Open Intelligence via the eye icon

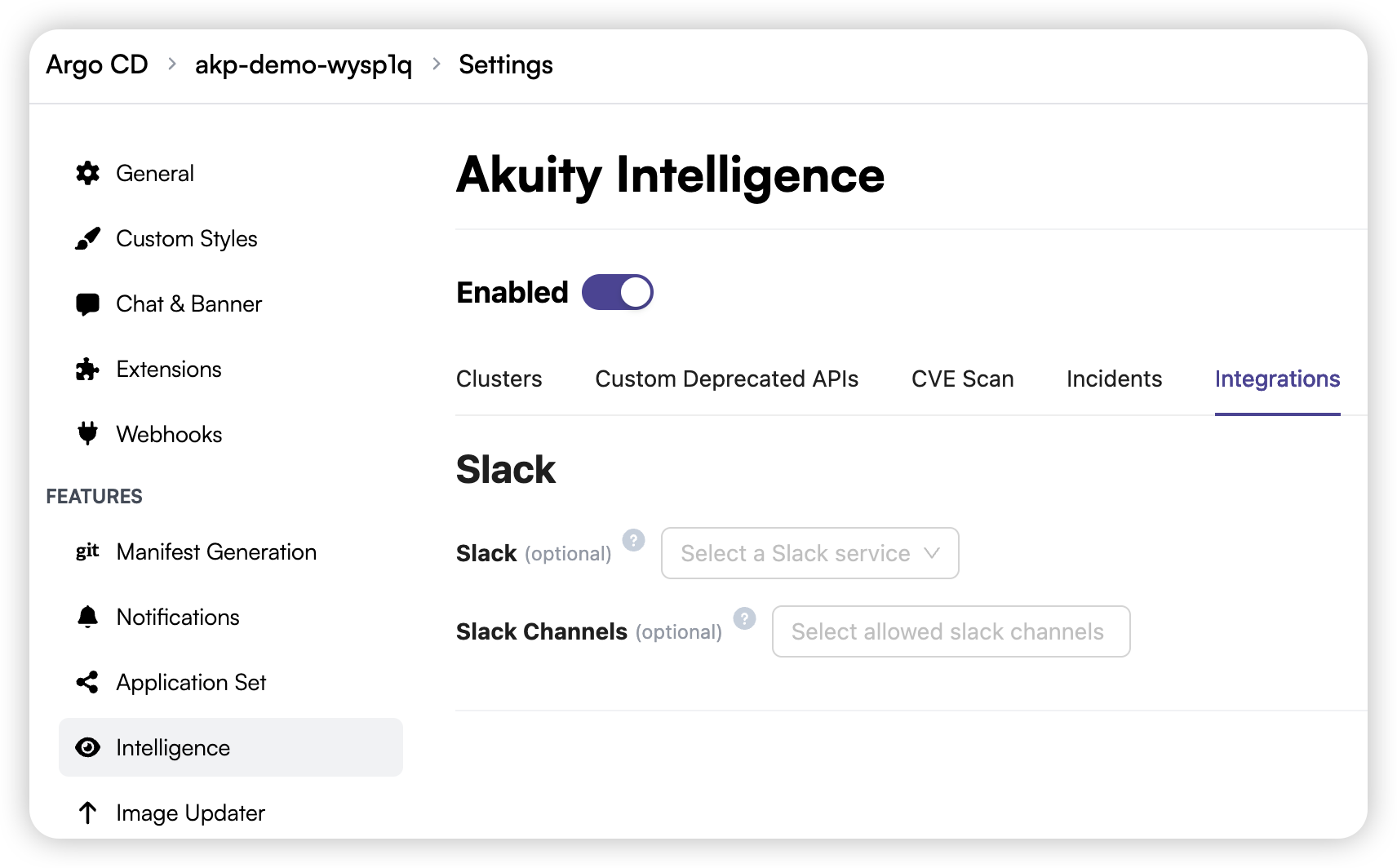(87, 747)
